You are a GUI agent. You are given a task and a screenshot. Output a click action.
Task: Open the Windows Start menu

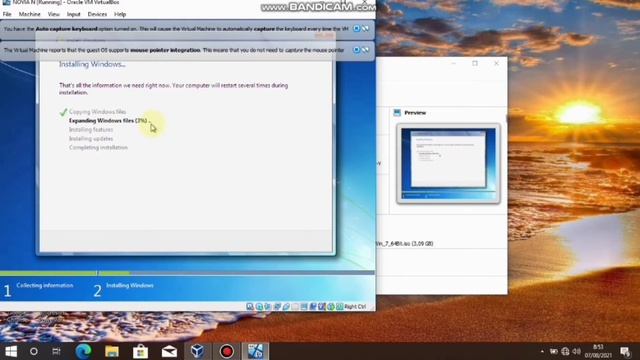click(x=11, y=351)
